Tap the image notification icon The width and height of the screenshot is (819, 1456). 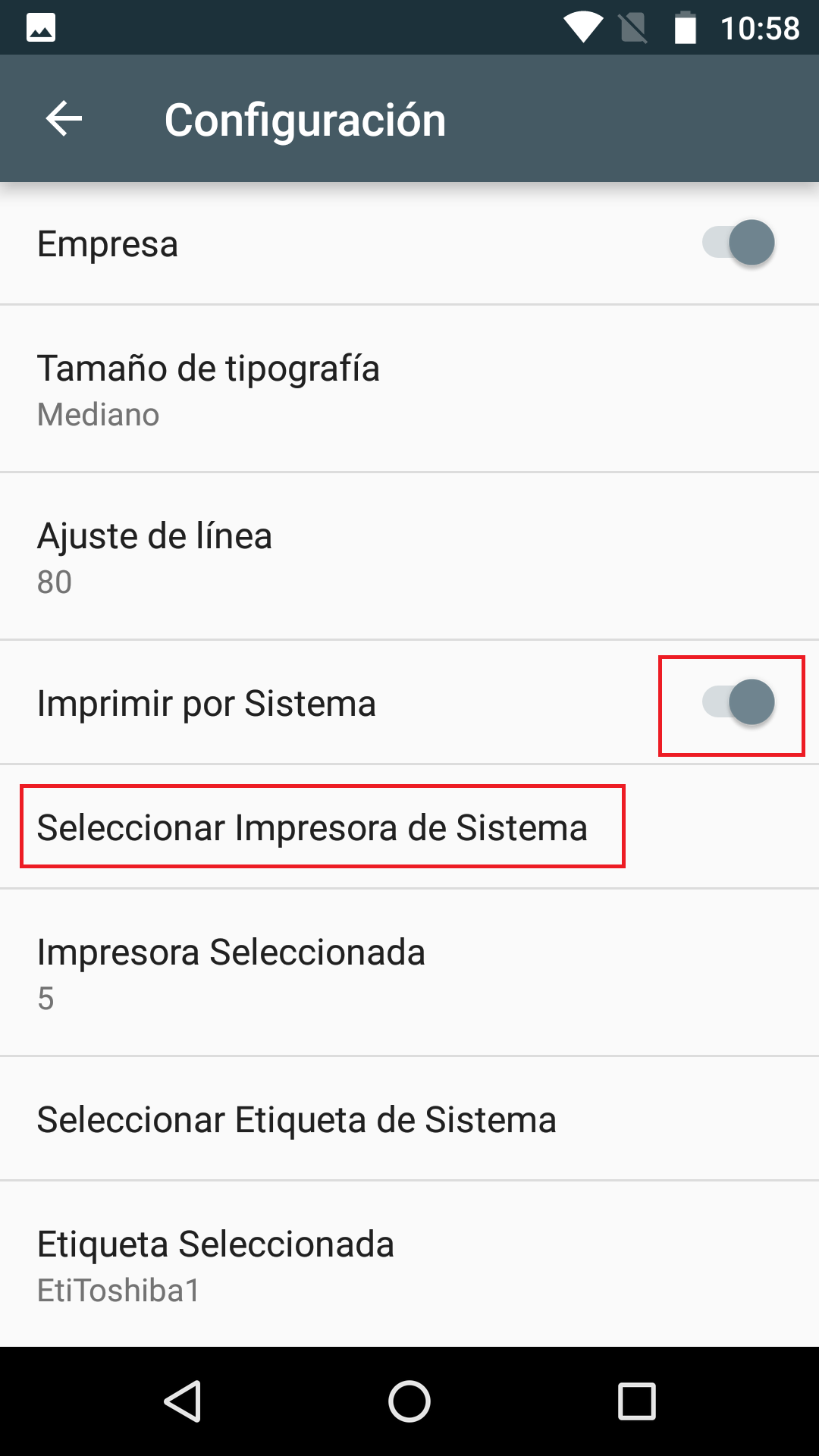41,28
